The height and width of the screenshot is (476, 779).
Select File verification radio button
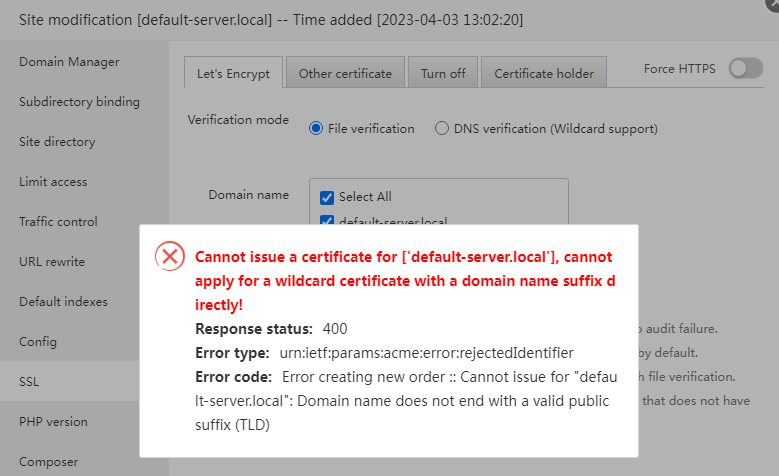(x=316, y=128)
